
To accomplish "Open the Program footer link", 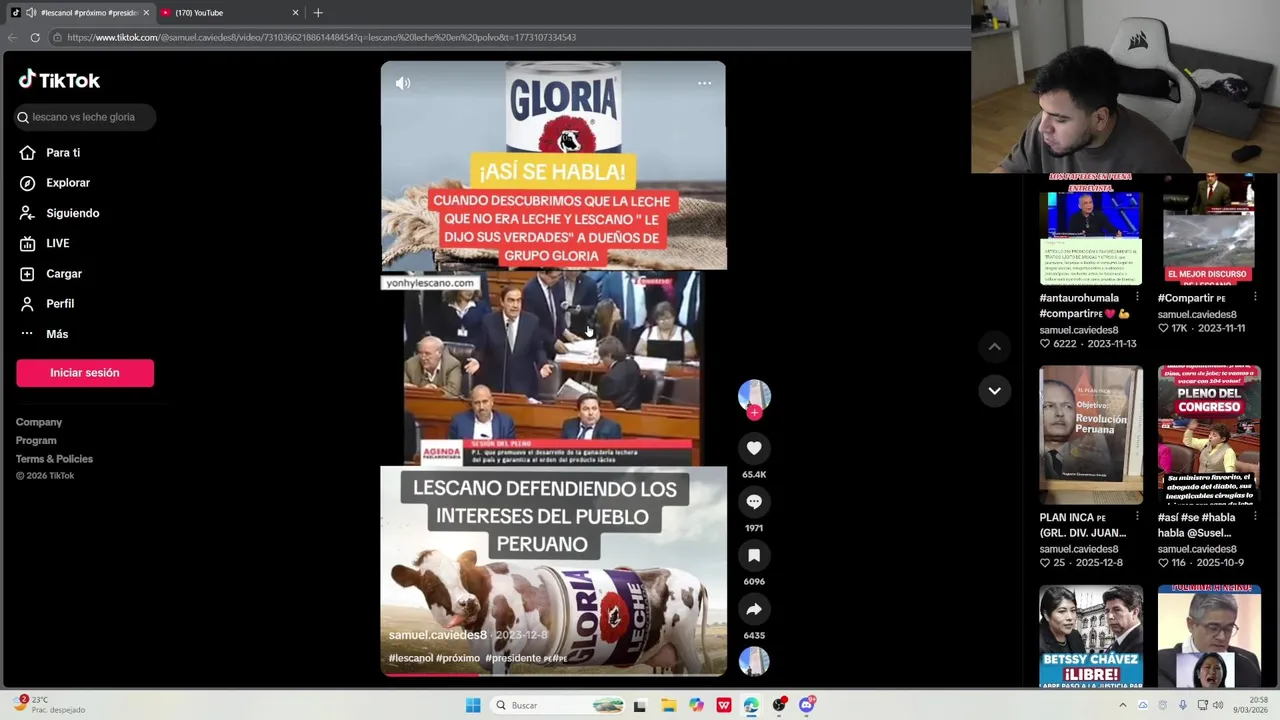I will tap(36, 440).
